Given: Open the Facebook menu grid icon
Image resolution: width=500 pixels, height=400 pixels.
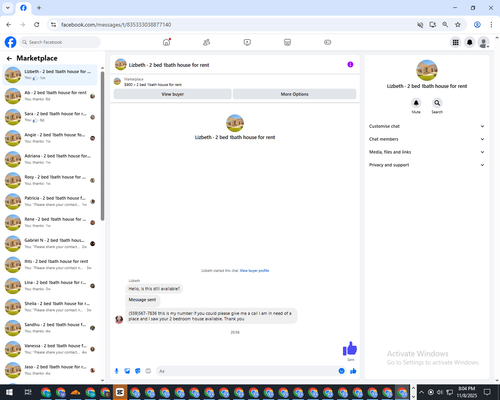Looking at the screenshot, I should click(x=455, y=42).
